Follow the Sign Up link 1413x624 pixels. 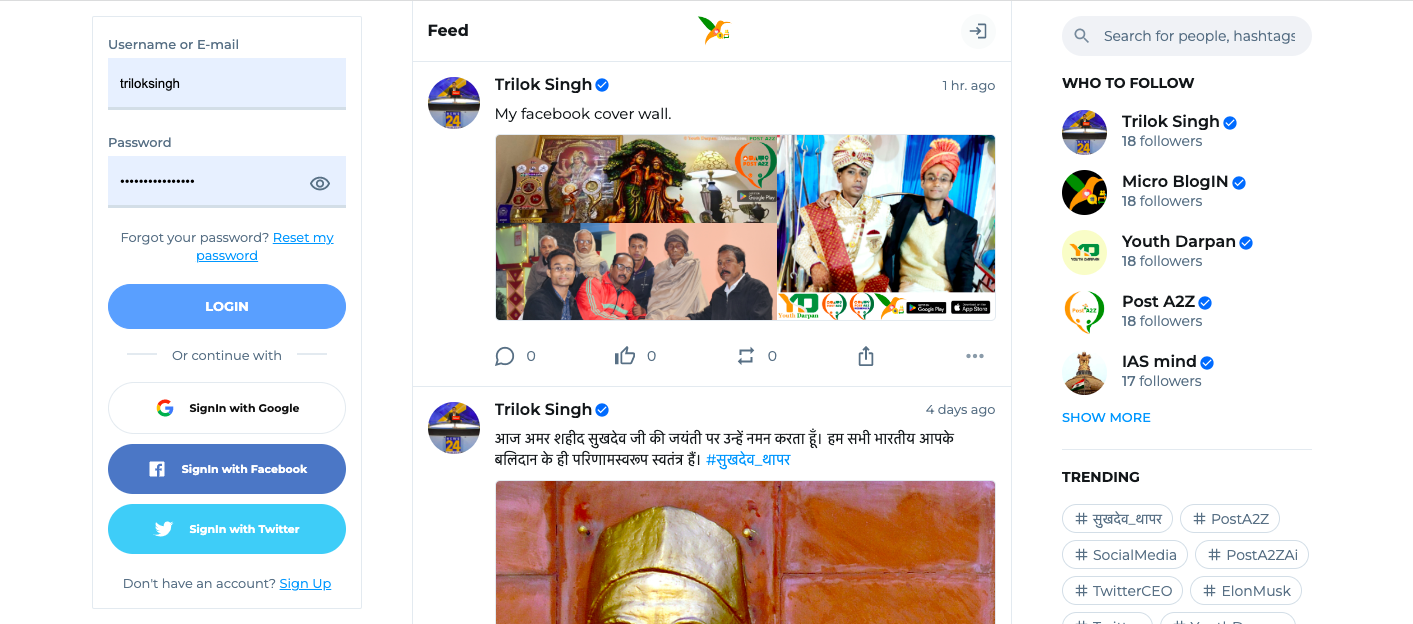click(x=305, y=583)
